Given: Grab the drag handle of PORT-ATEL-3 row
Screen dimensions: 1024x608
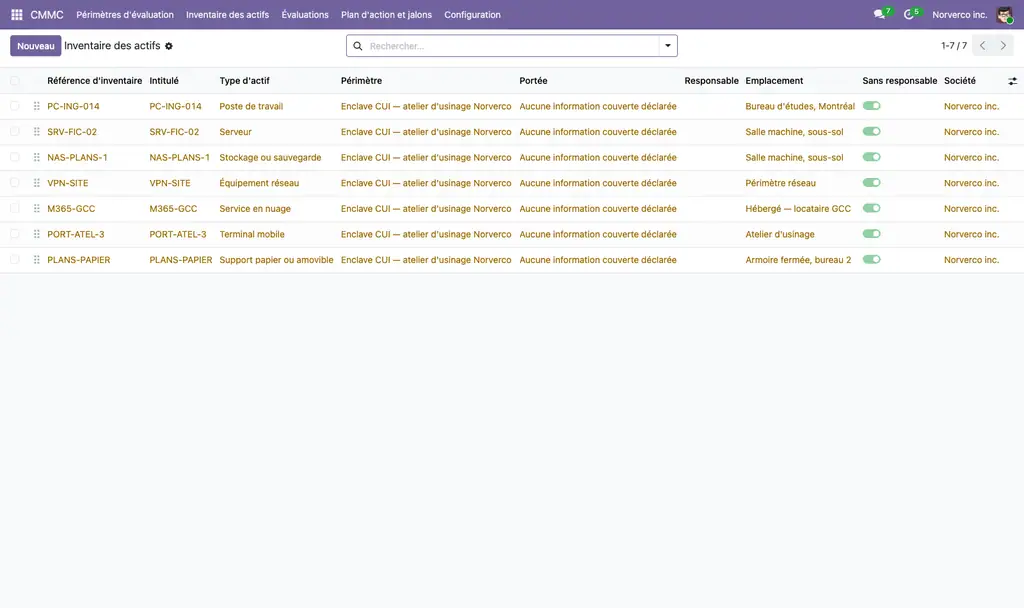Looking at the screenshot, I should (x=37, y=234).
